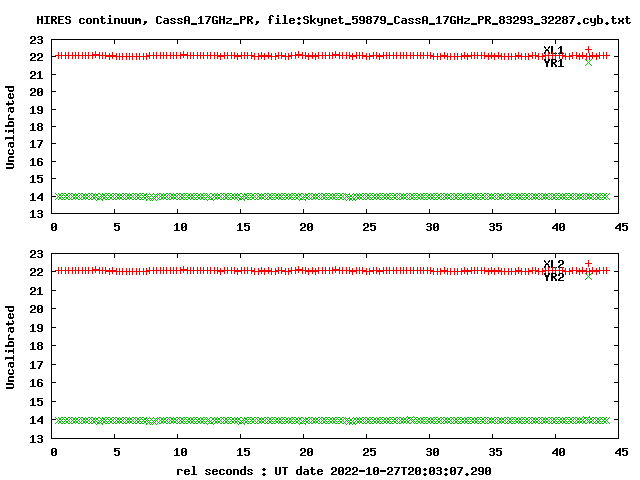Image resolution: width=640 pixels, height=480 pixels.
Task: Click y-axis tick 13 on the upper plot
Action: point(36,214)
